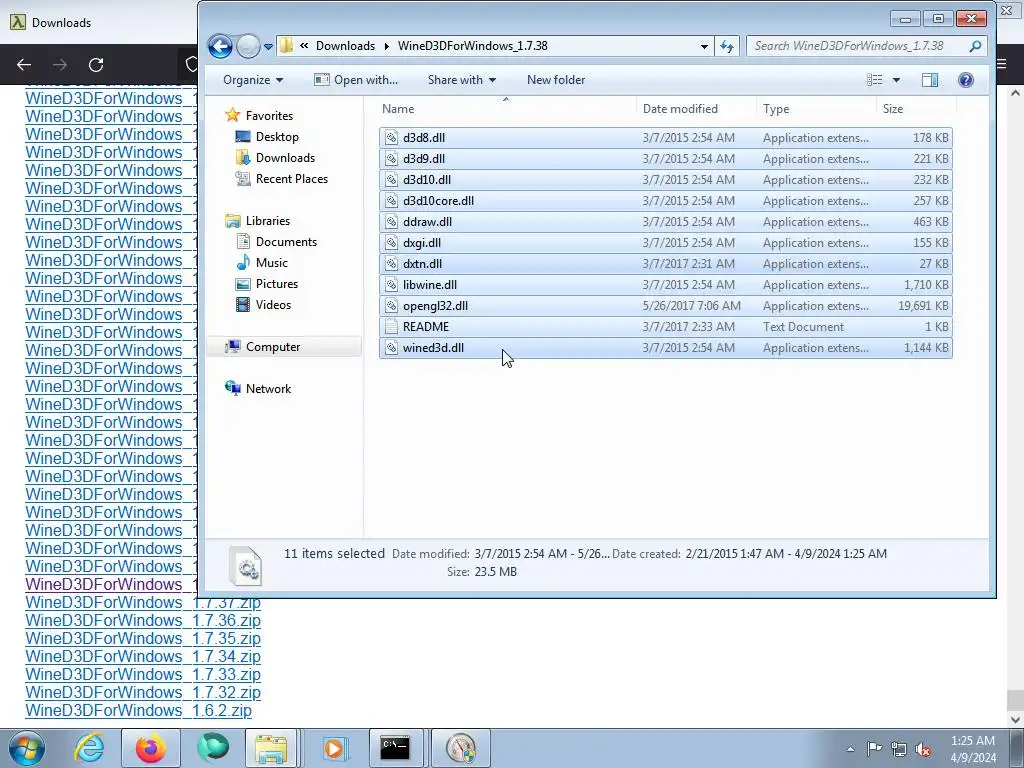Open Desktop in the Favorites list
The width and height of the screenshot is (1024, 768).
coord(267,136)
